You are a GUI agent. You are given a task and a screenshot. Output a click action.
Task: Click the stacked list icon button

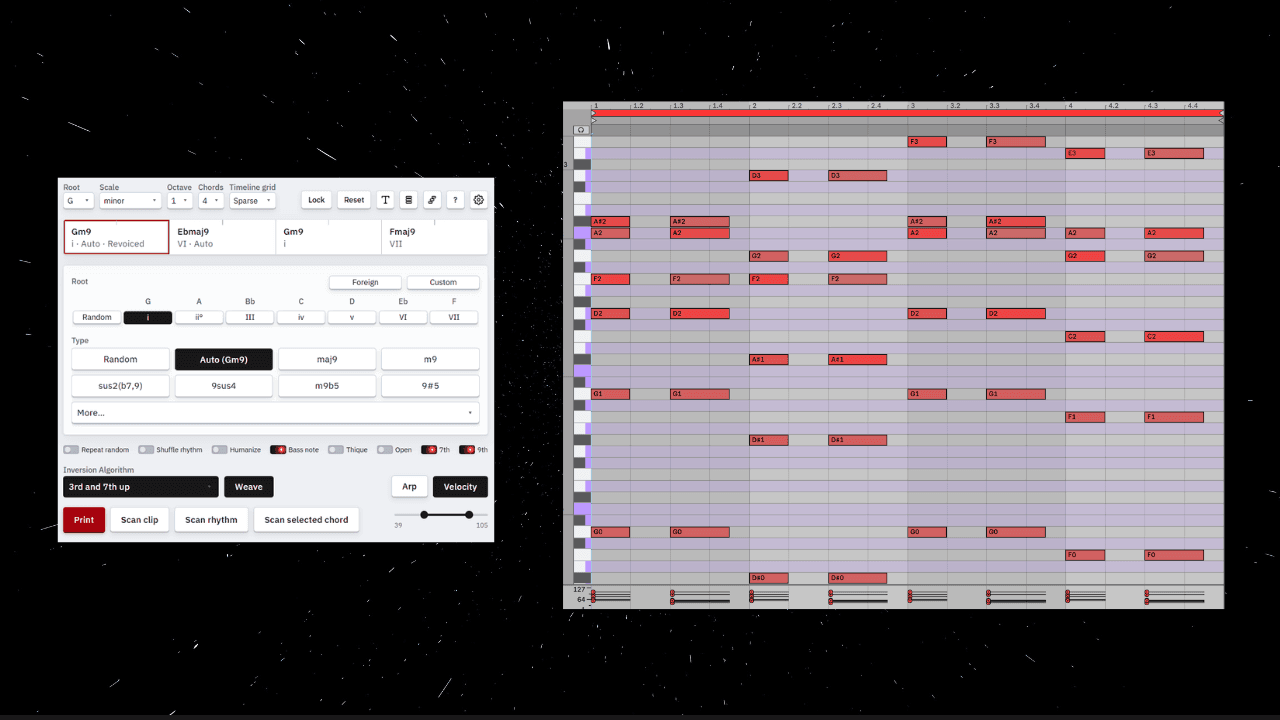pyautogui.click(x=409, y=200)
